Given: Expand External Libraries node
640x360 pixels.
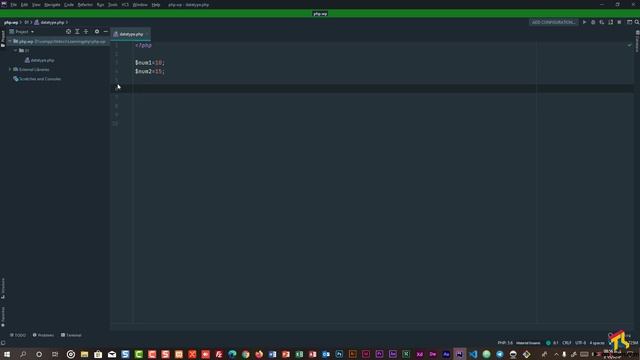Looking at the screenshot, I should [x=10, y=69].
